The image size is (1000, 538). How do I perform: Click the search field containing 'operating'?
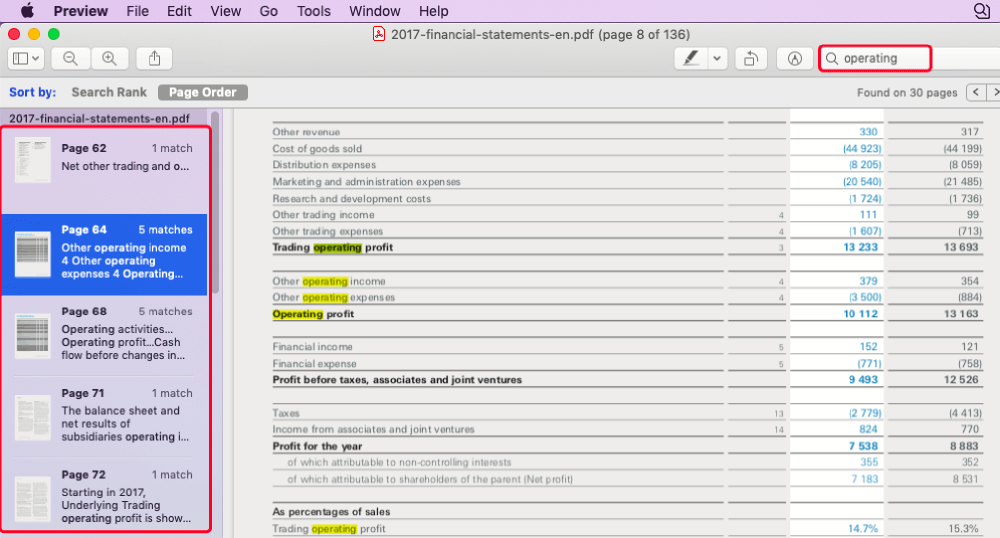(x=880, y=59)
